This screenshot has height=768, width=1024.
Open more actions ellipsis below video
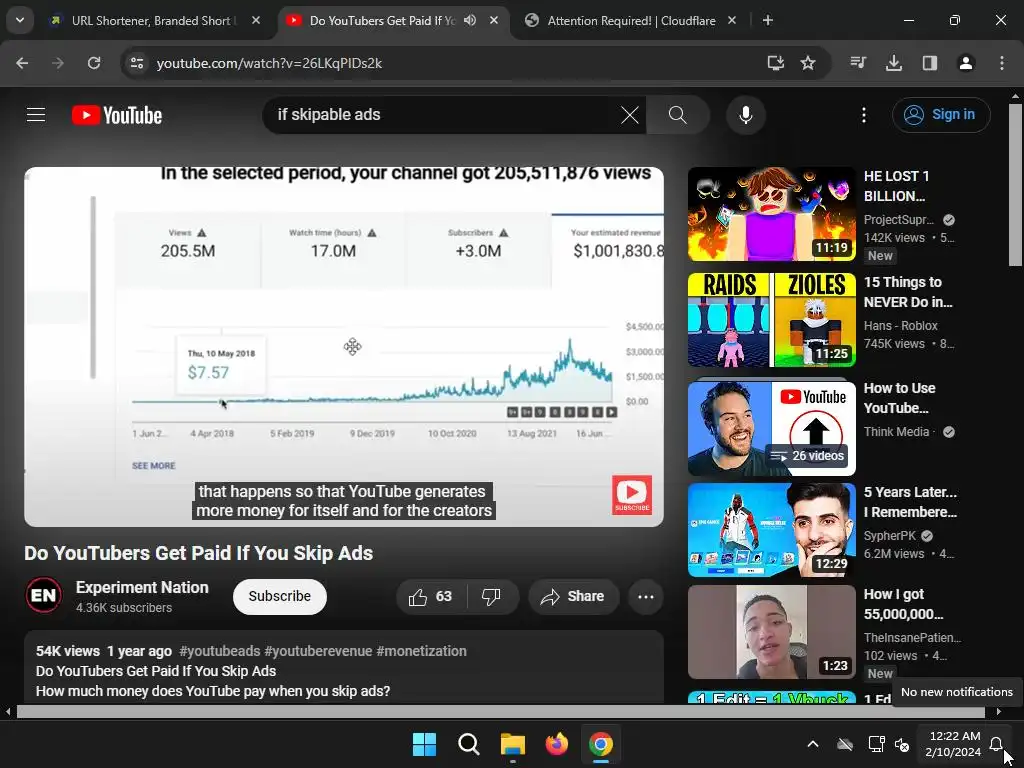click(646, 596)
